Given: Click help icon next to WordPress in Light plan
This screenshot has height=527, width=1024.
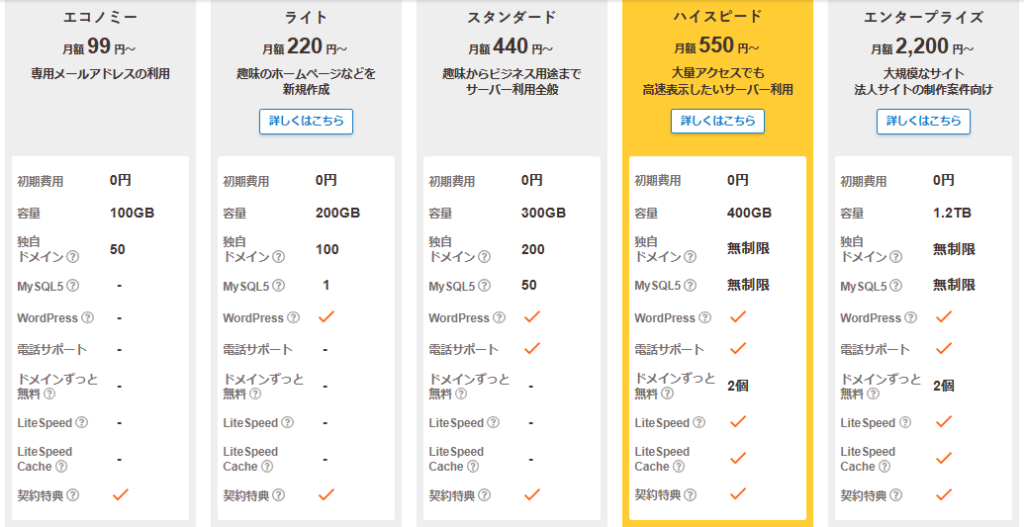Looking at the screenshot, I should point(292,318).
